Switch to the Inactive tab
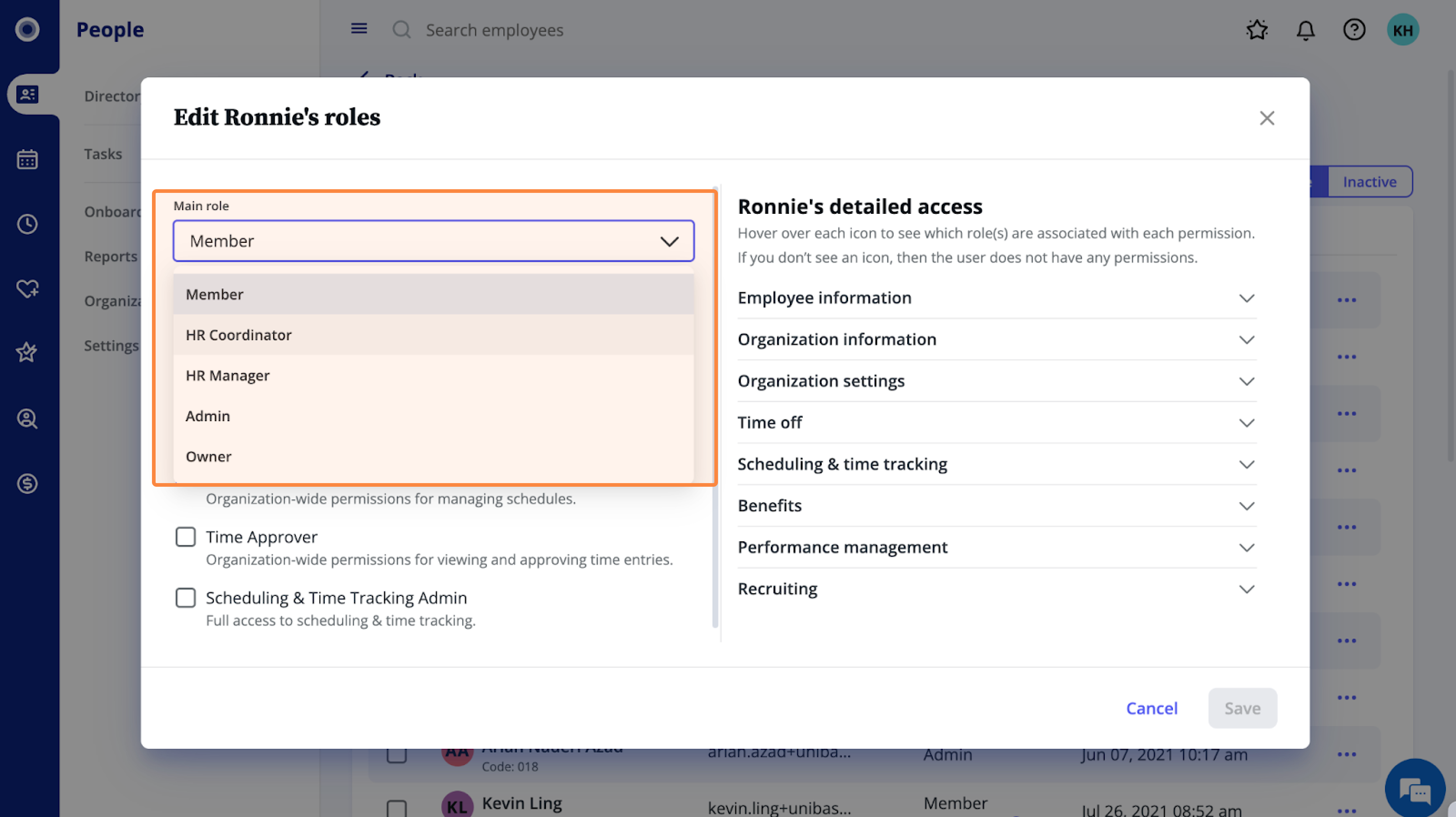1456x817 pixels. pyautogui.click(x=1370, y=182)
